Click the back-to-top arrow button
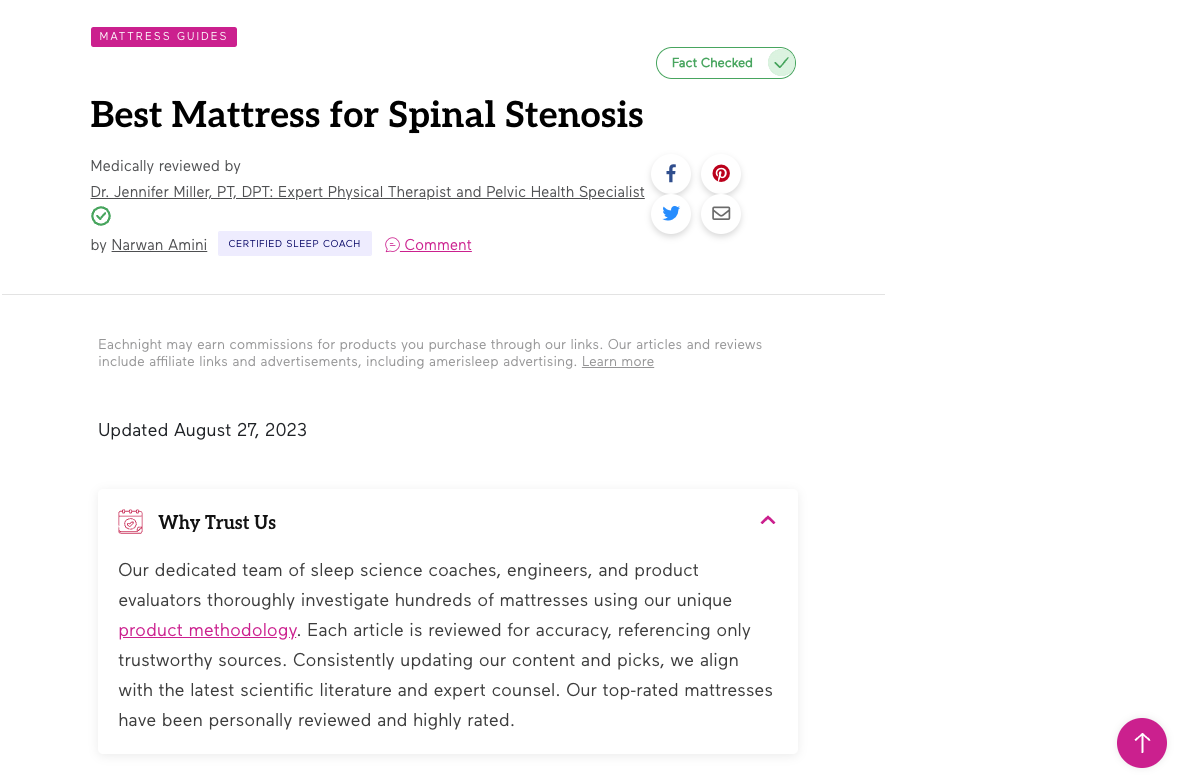The image size is (1197, 776). coord(1141,742)
